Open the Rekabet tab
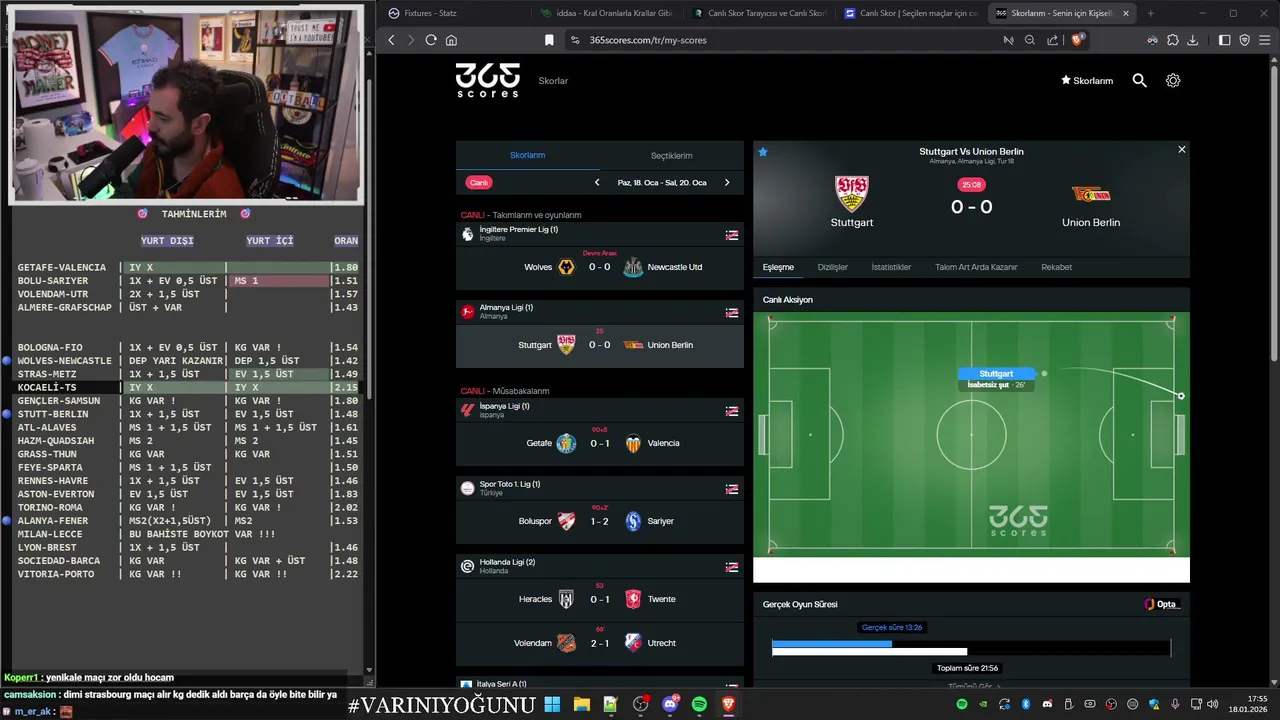The width and height of the screenshot is (1280, 720). [1056, 267]
